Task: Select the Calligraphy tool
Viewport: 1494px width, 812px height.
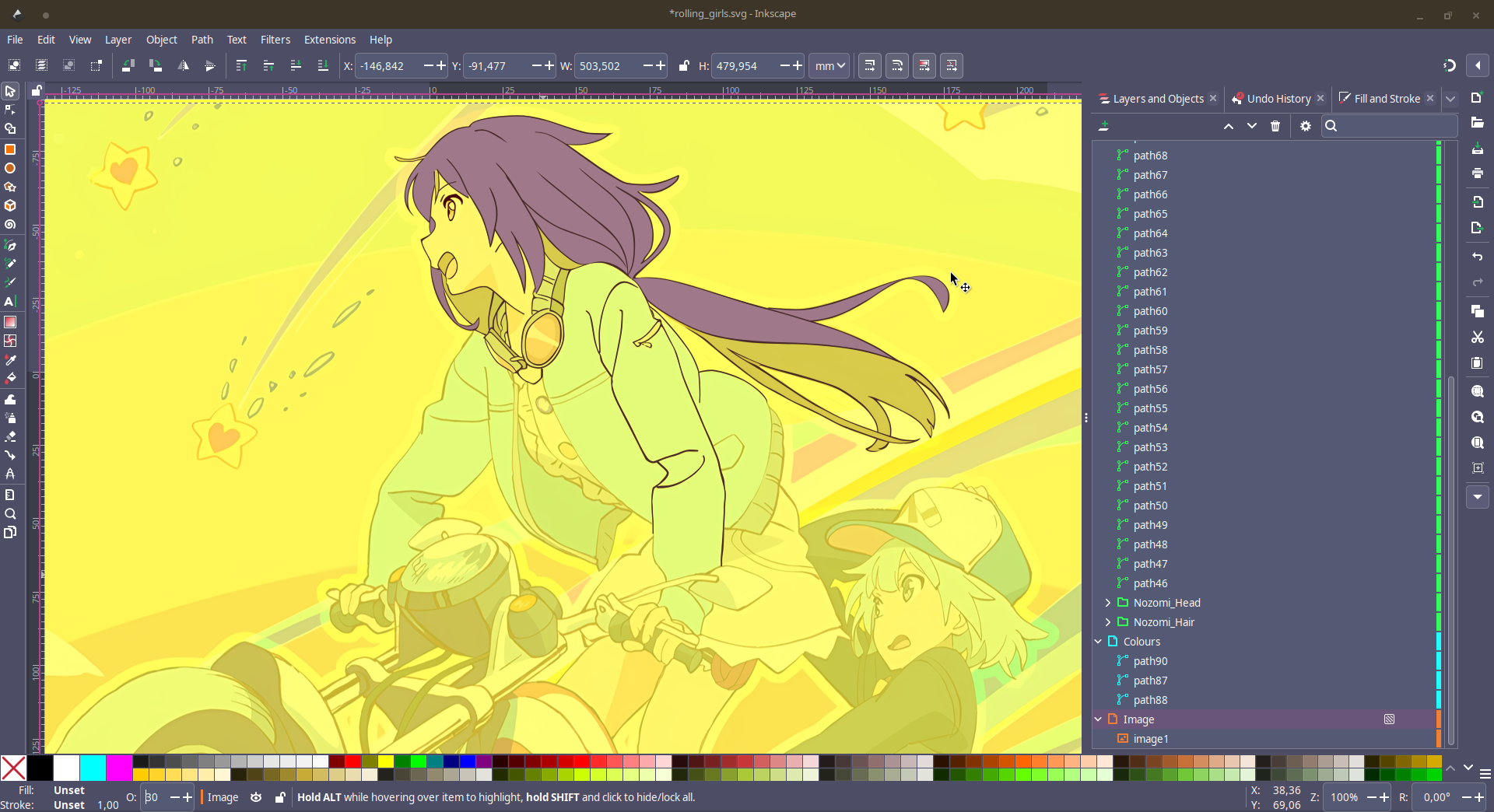Action: 10,282
